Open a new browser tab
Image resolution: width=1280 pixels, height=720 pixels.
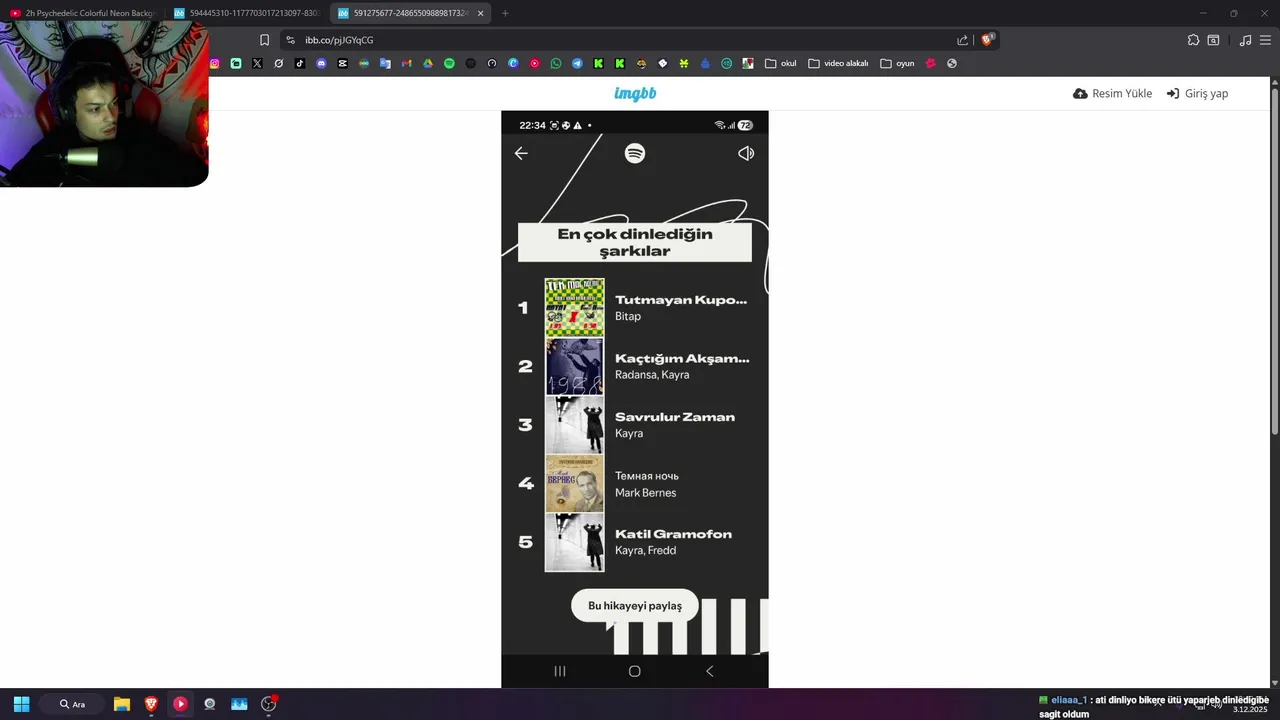pos(505,13)
